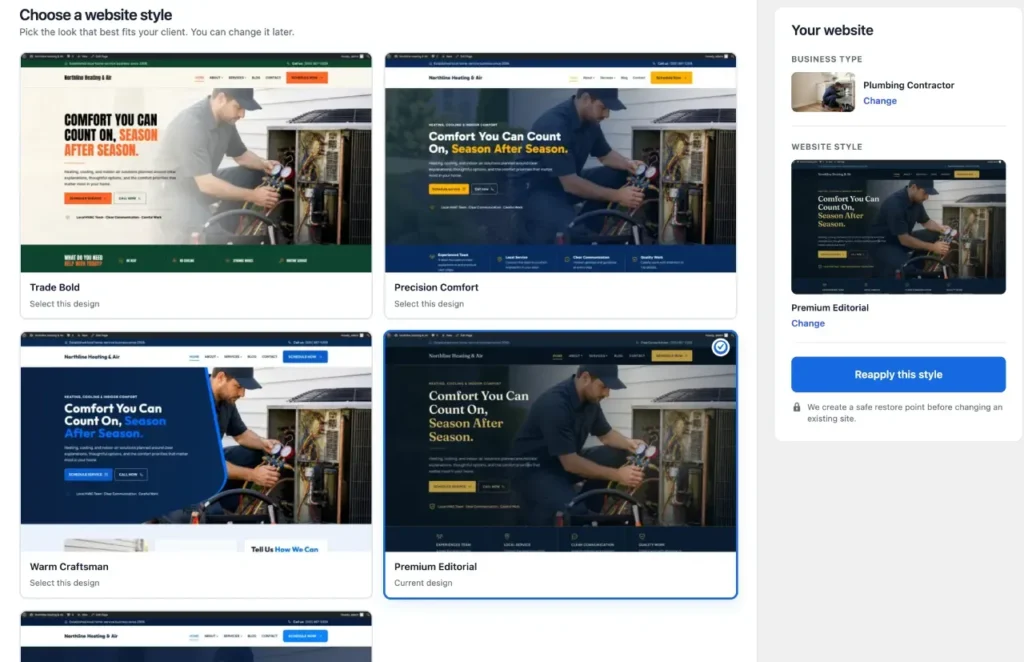Click the 'Current design' label
Screen dimensions: 1024x662
pyautogui.click(x=423, y=582)
